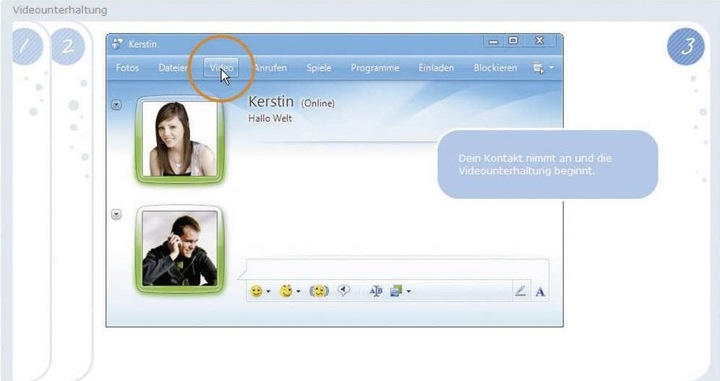Send a nudge with the shaking face icon
720x381 pixels.
click(319, 291)
